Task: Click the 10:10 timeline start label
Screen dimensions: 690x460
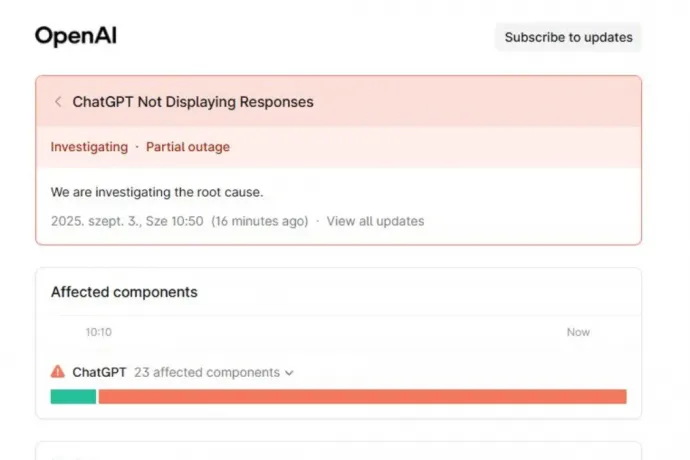Action: tap(98, 332)
